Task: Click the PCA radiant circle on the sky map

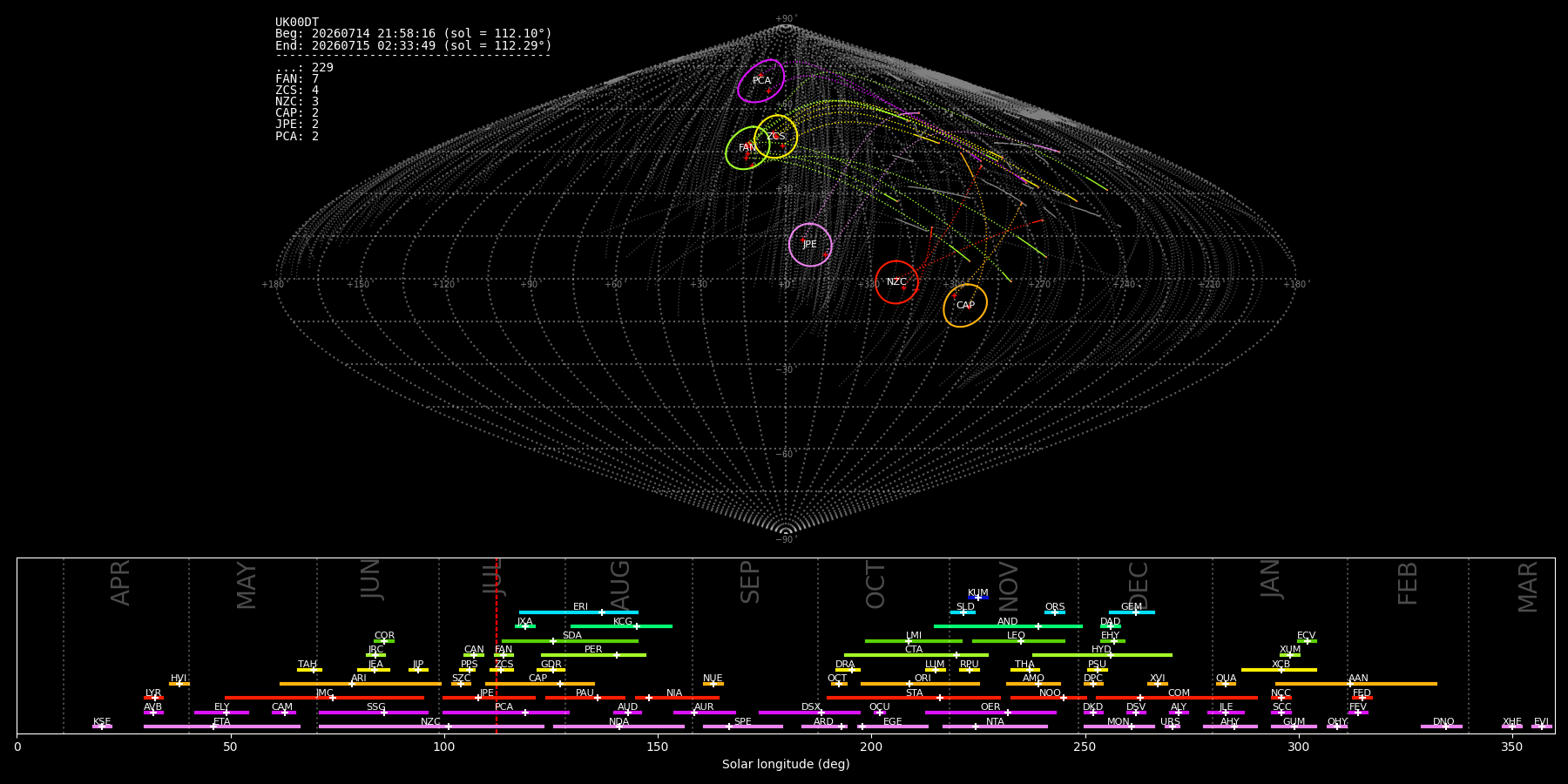Action: [x=761, y=81]
